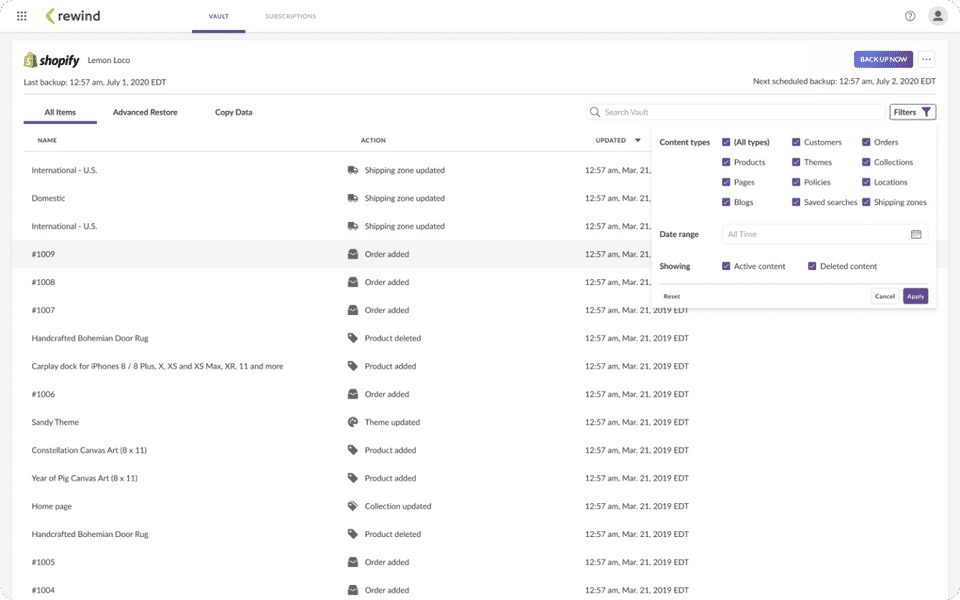Sort by the Name column header
Image resolution: width=960 pixels, height=600 pixels.
pos(47,140)
